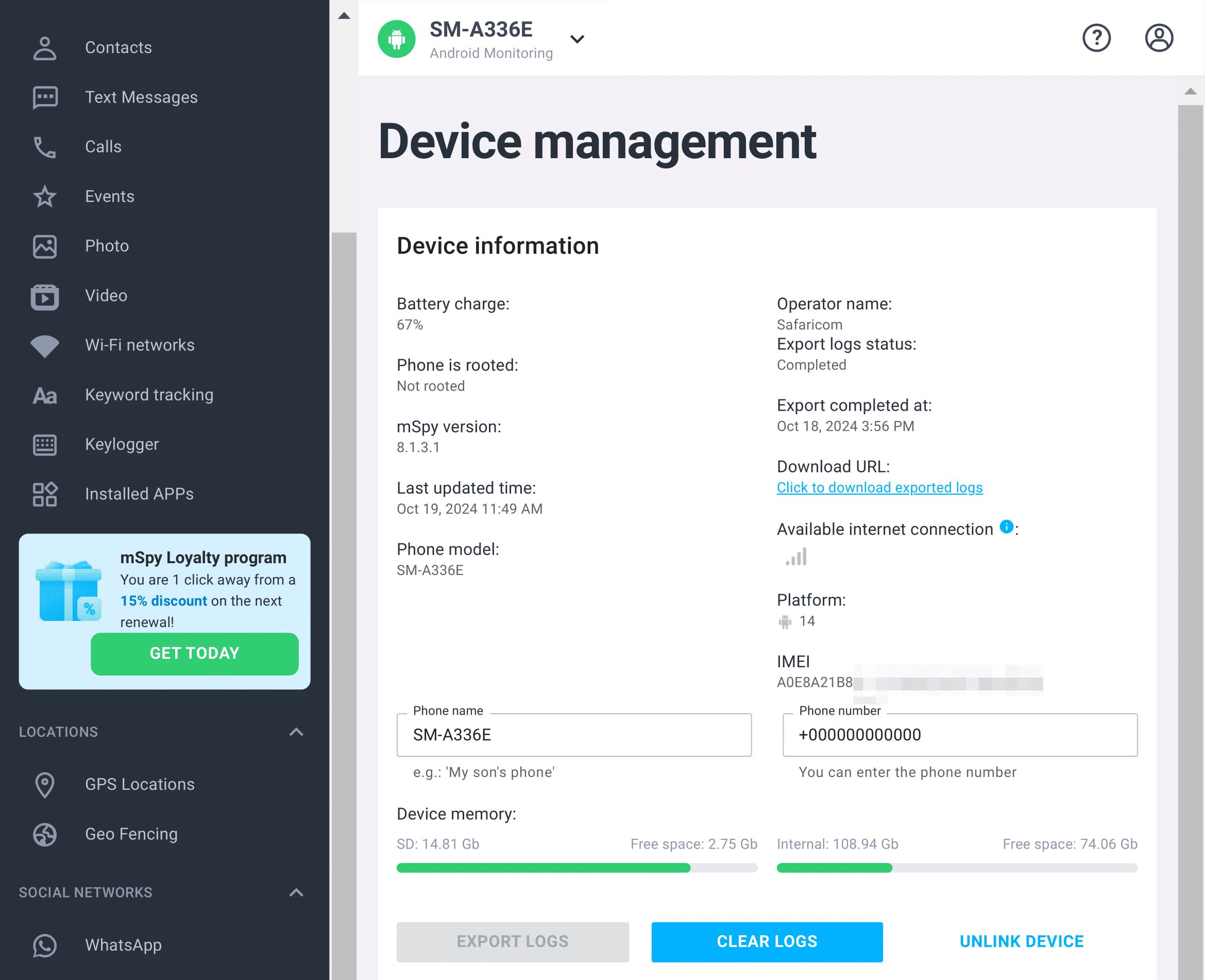Click the mSpy version 8.1.3.1 value
Screen dimensions: 1205x980
point(418,448)
